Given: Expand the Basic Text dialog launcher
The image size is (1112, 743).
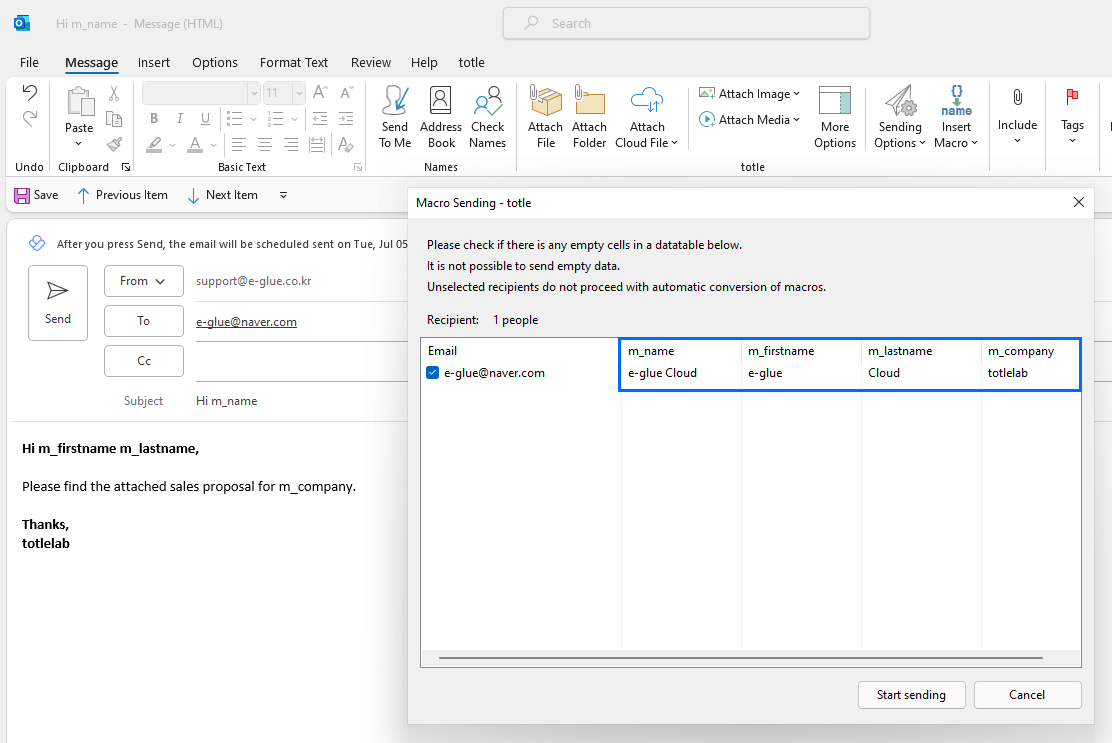Looking at the screenshot, I should (358, 167).
